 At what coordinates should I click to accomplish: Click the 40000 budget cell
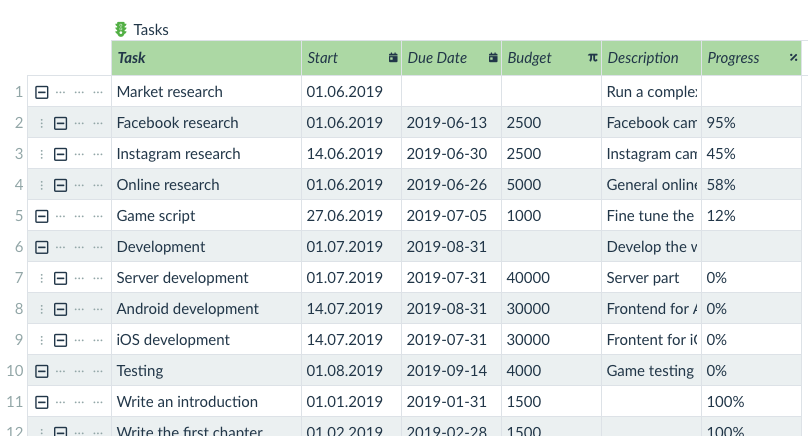click(551, 278)
